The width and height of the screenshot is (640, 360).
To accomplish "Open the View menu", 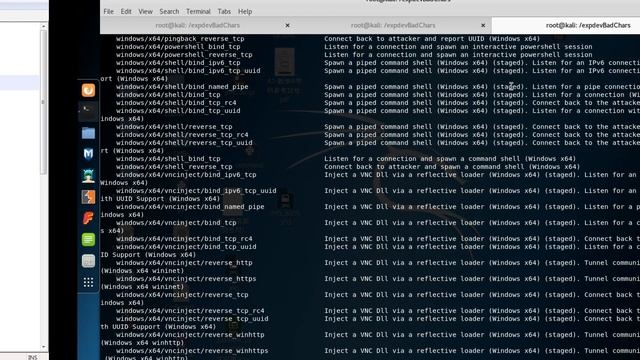I will (x=145, y=11).
